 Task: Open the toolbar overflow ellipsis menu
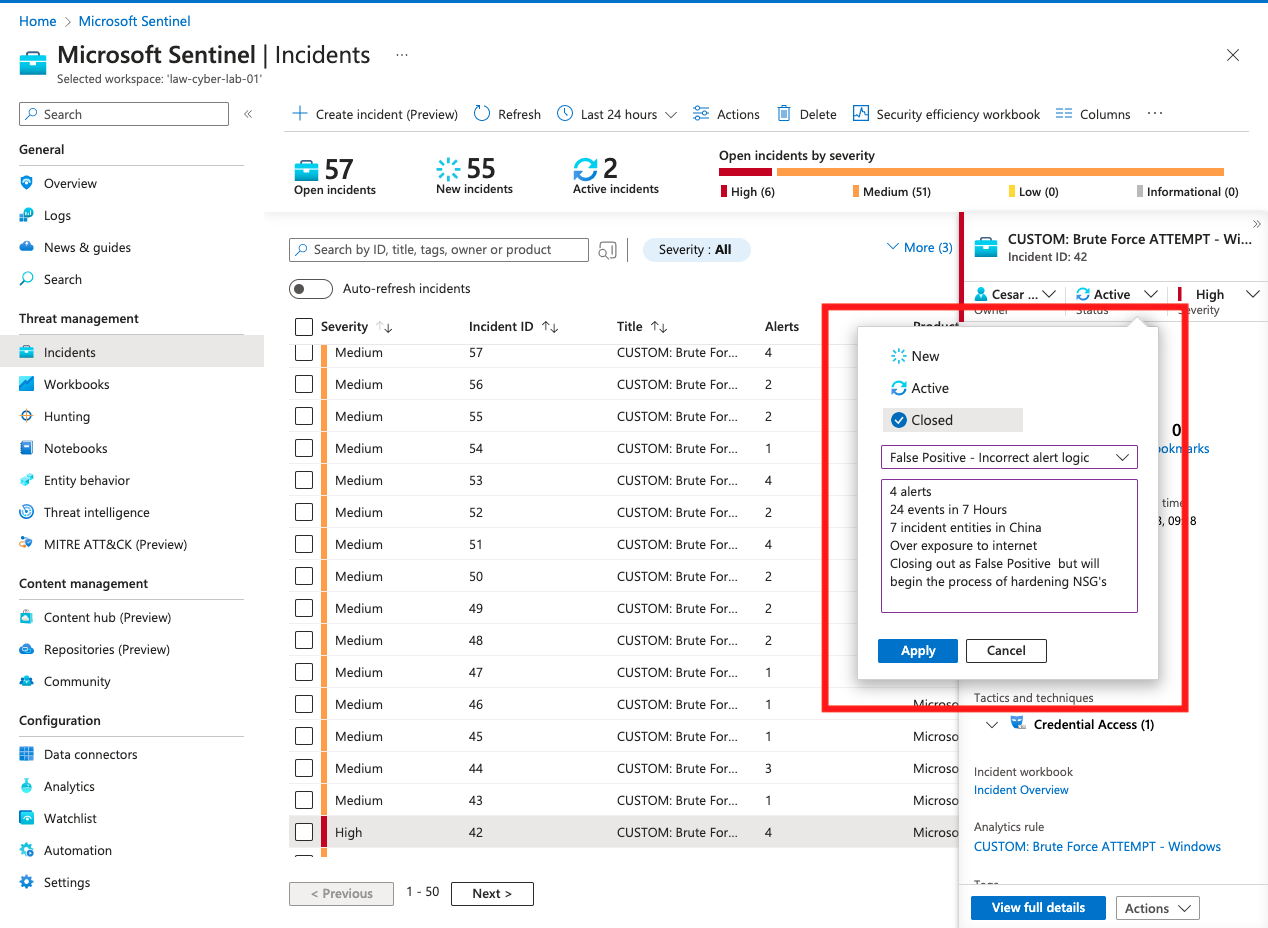[1155, 114]
